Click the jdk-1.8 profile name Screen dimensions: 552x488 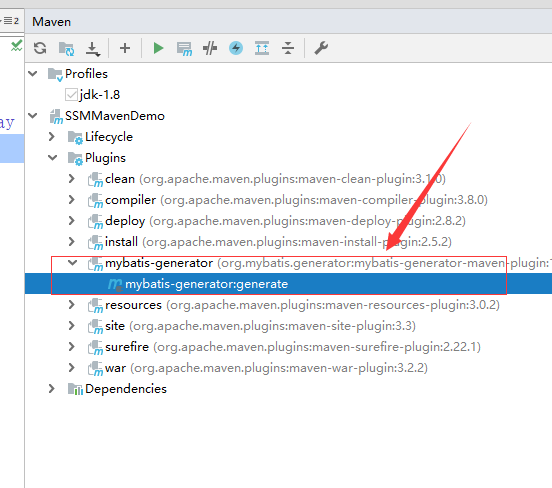[100, 95]
